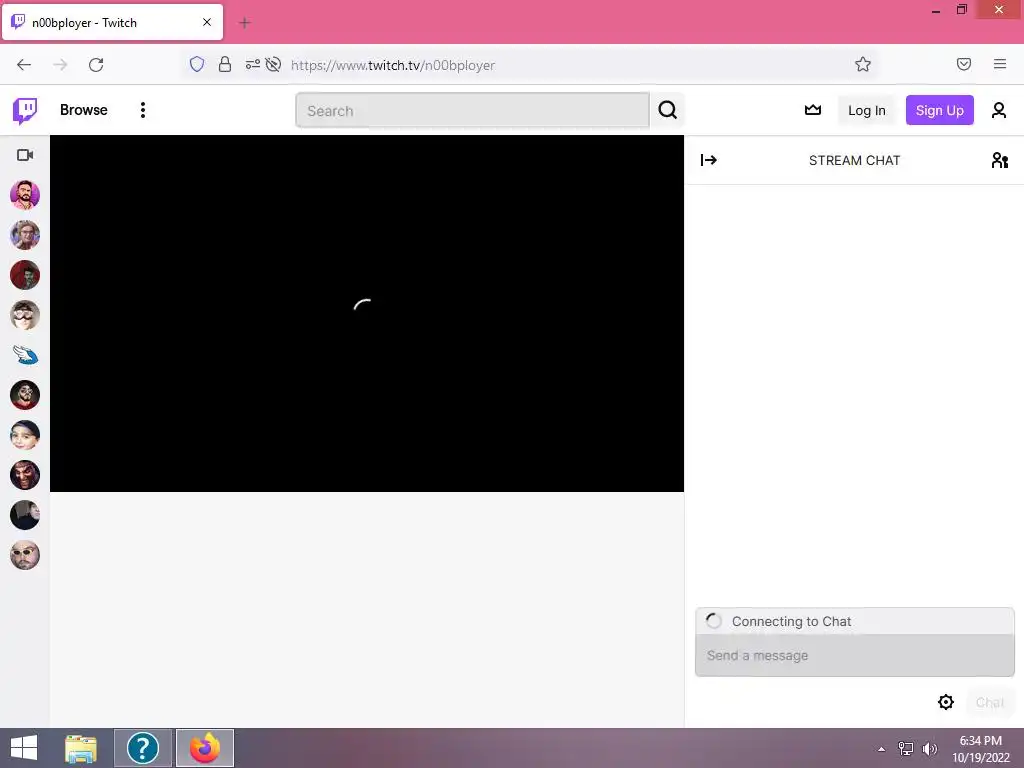Open the three-dot more menu next to Browse
The image size is (1024, 768).
pos(142,110)
